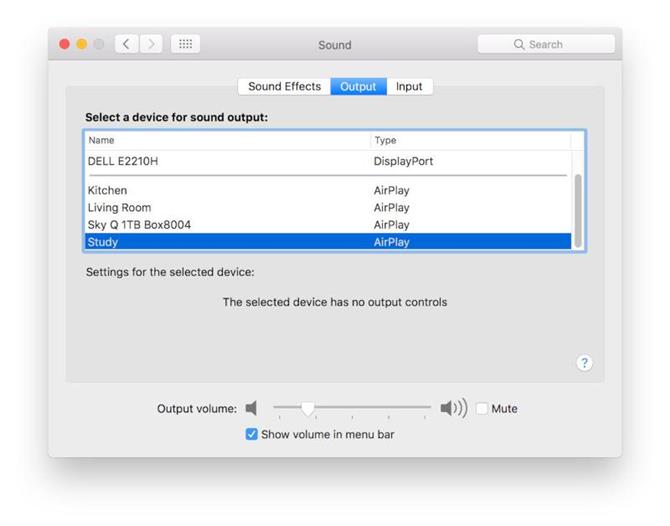670x526 pixels.
Task: Switch to the Sound Effects tab
Action: tap(284, 87)
